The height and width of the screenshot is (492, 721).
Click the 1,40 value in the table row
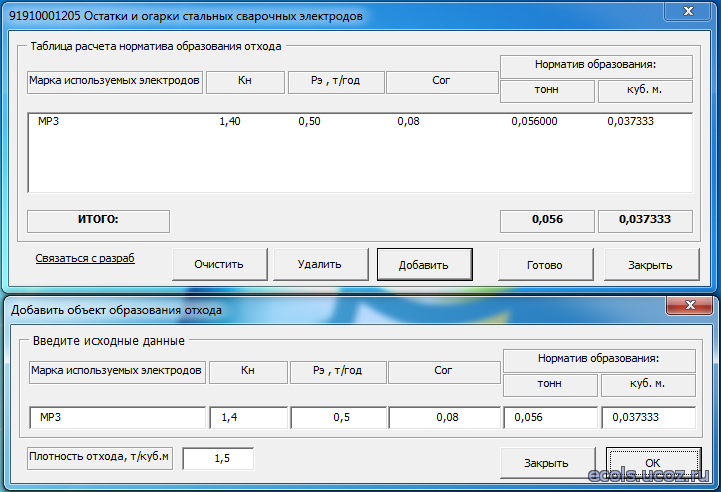coord(230,121)
